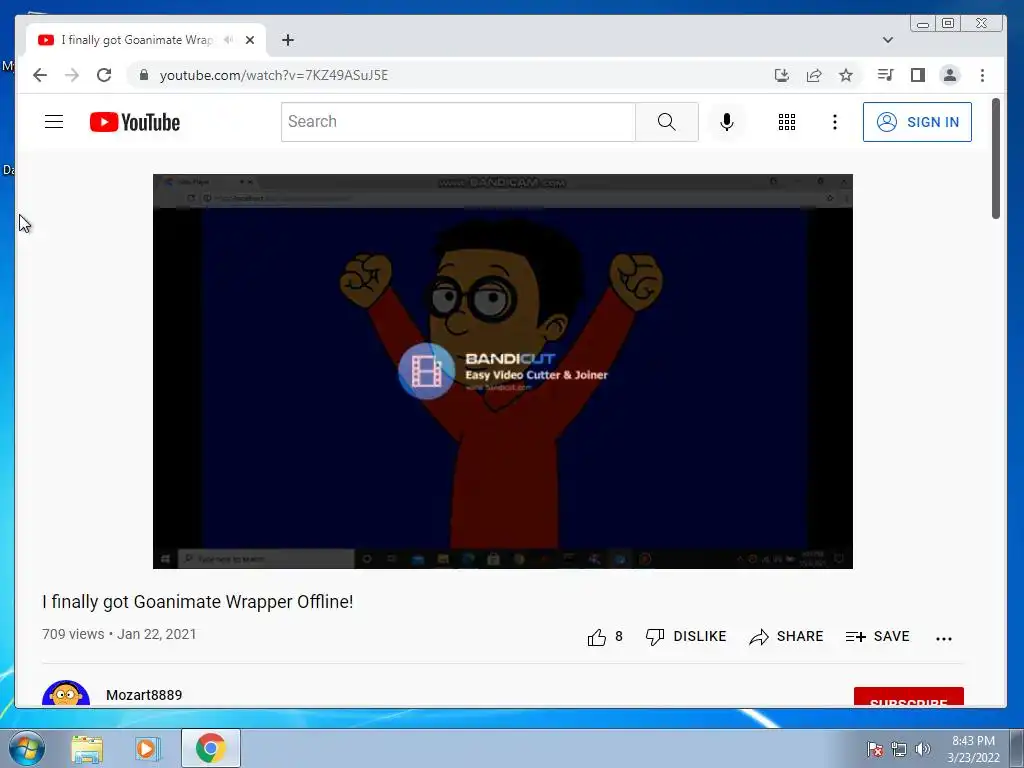The height and width of the screenshot is (768, 1024).
Task: Open the Chrome profile avatar
Action: [950, 75]
